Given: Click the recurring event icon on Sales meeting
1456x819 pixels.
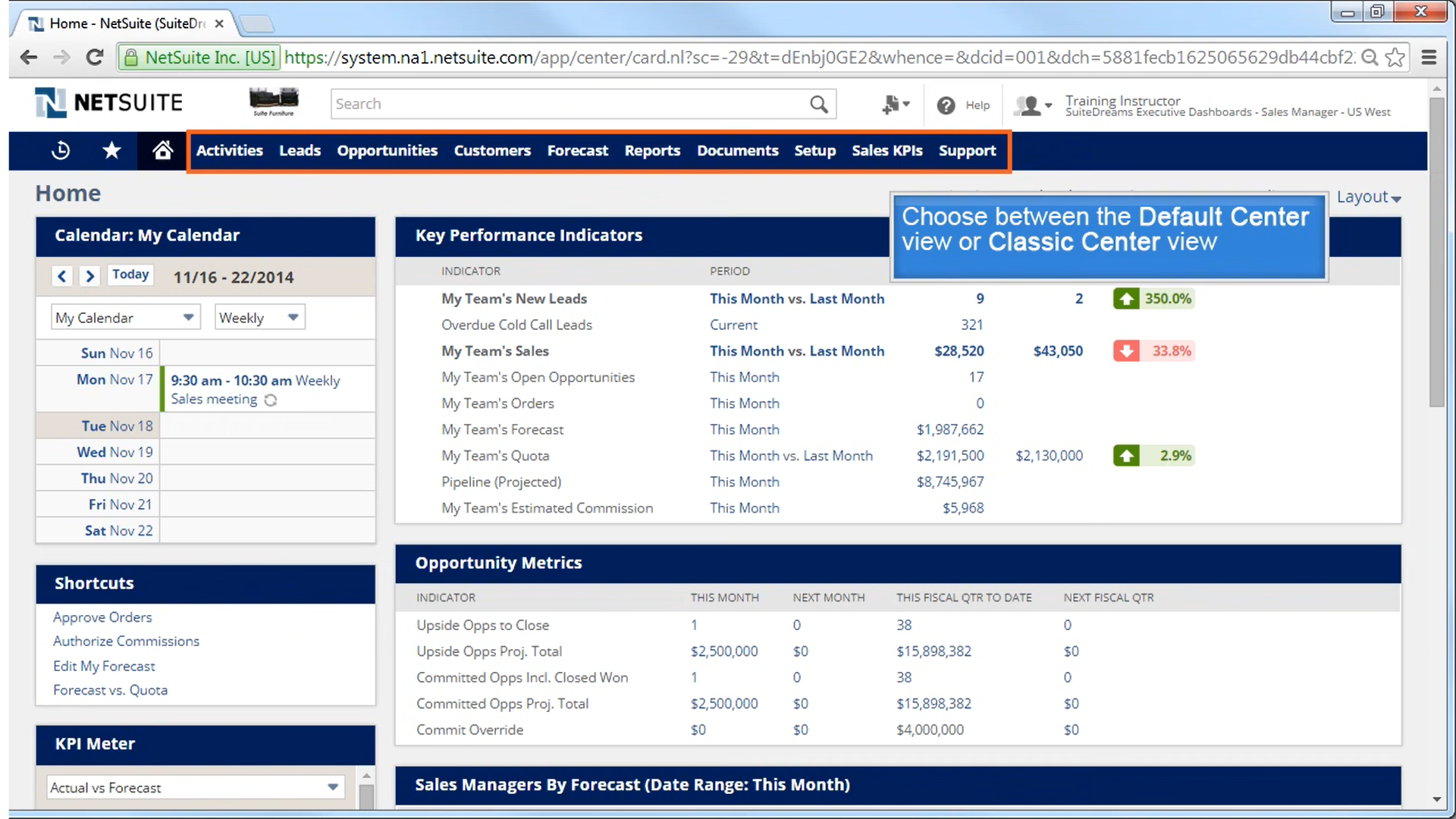Looking at the screenshot, I should [271, 400].
